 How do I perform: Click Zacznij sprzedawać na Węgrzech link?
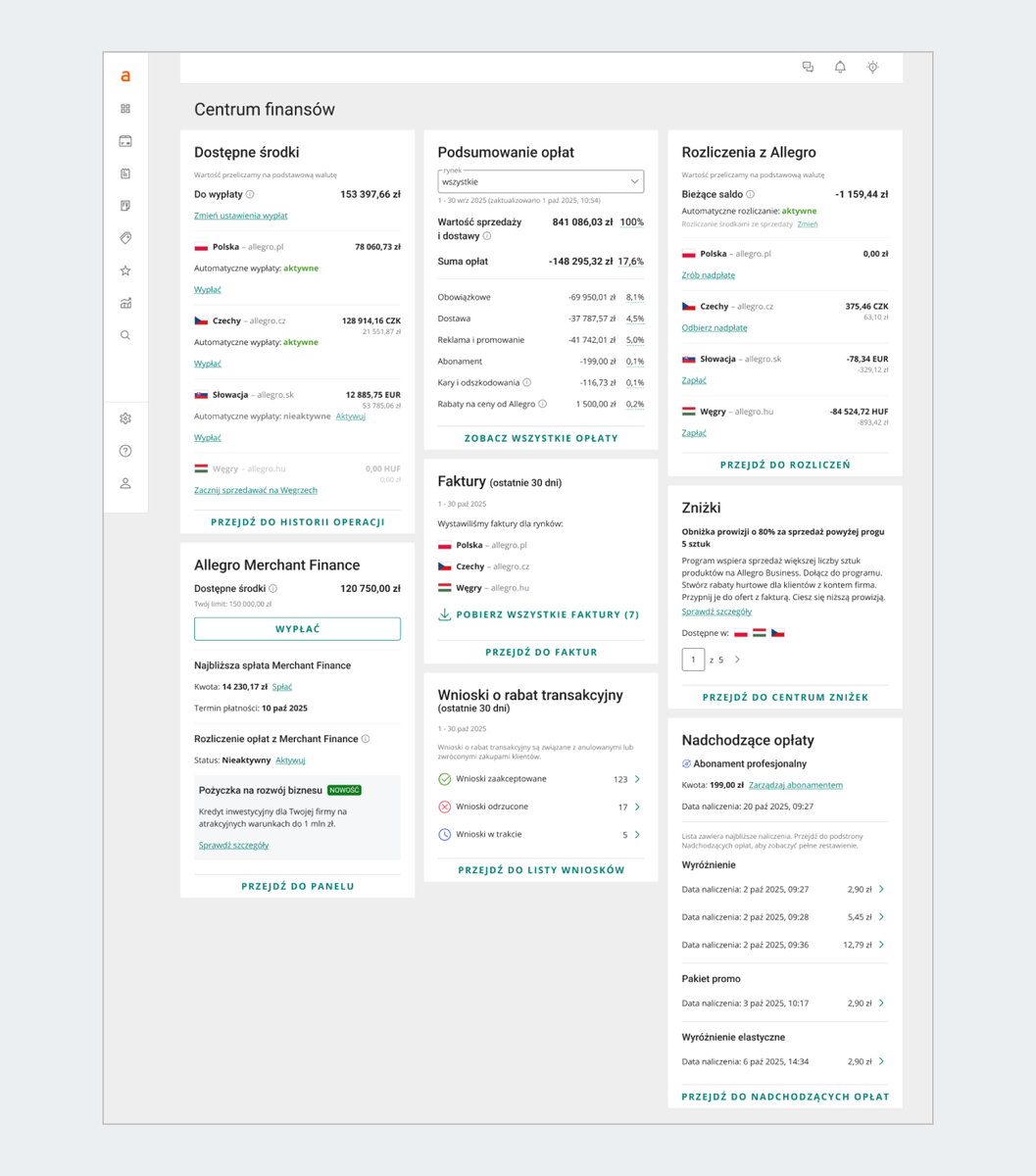tap(256, 490)
